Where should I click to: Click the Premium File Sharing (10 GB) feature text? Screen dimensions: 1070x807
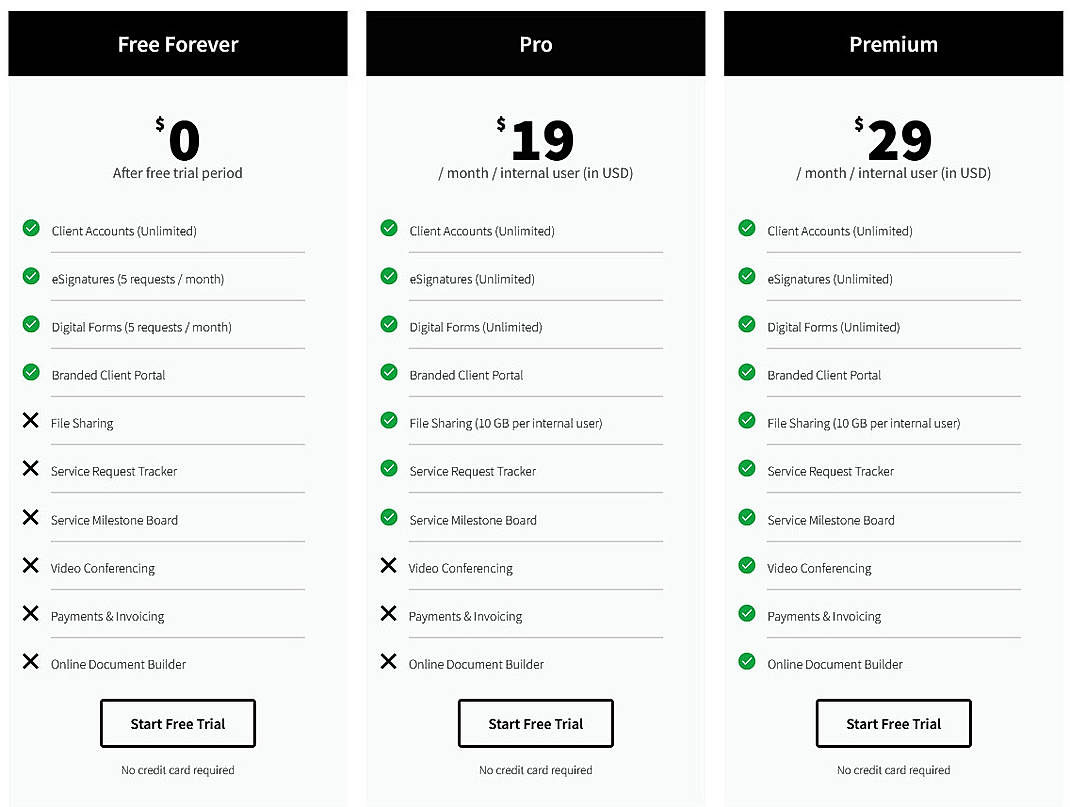(863, 423)
